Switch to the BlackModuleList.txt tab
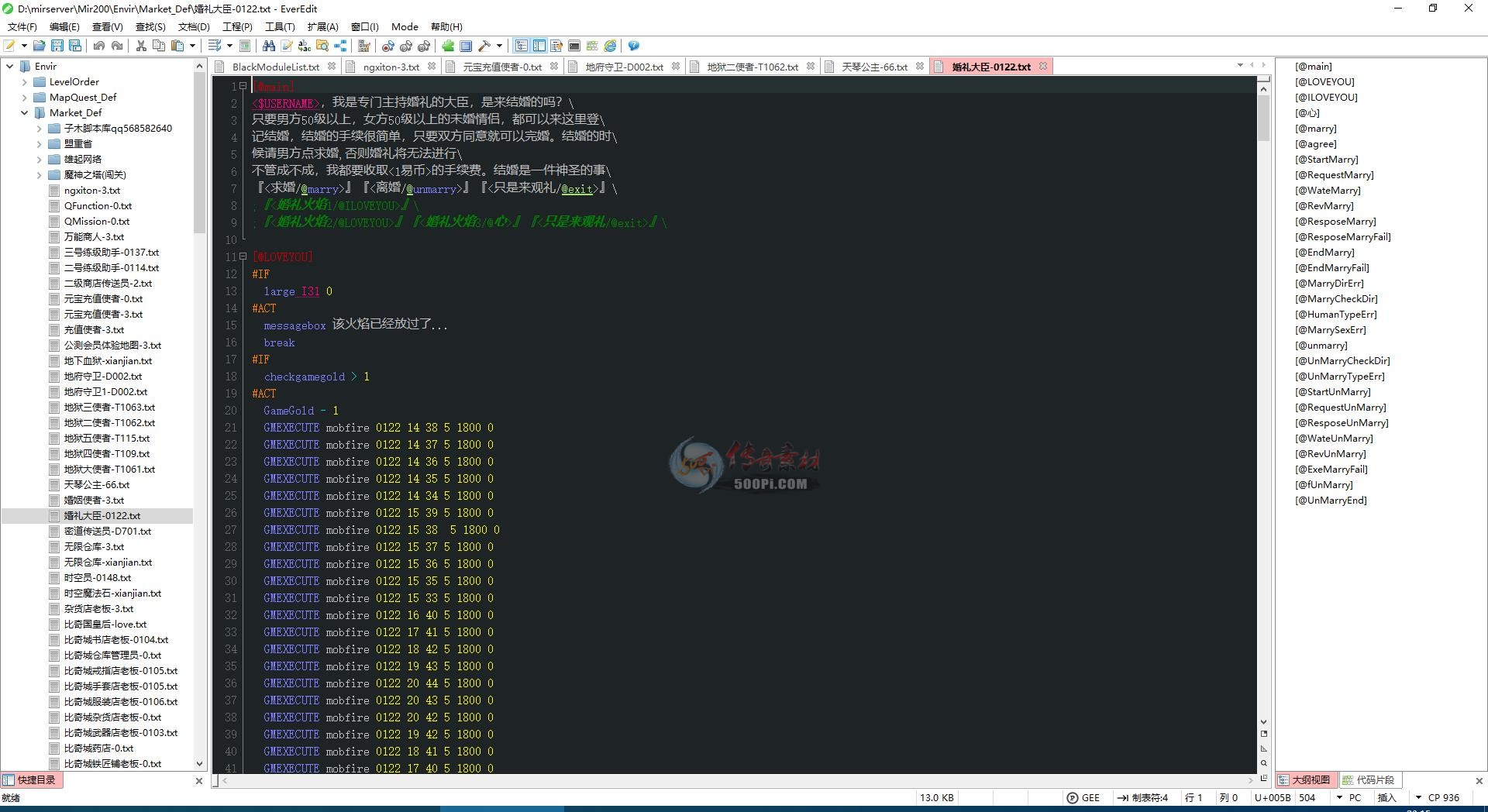 coord(276,67)
